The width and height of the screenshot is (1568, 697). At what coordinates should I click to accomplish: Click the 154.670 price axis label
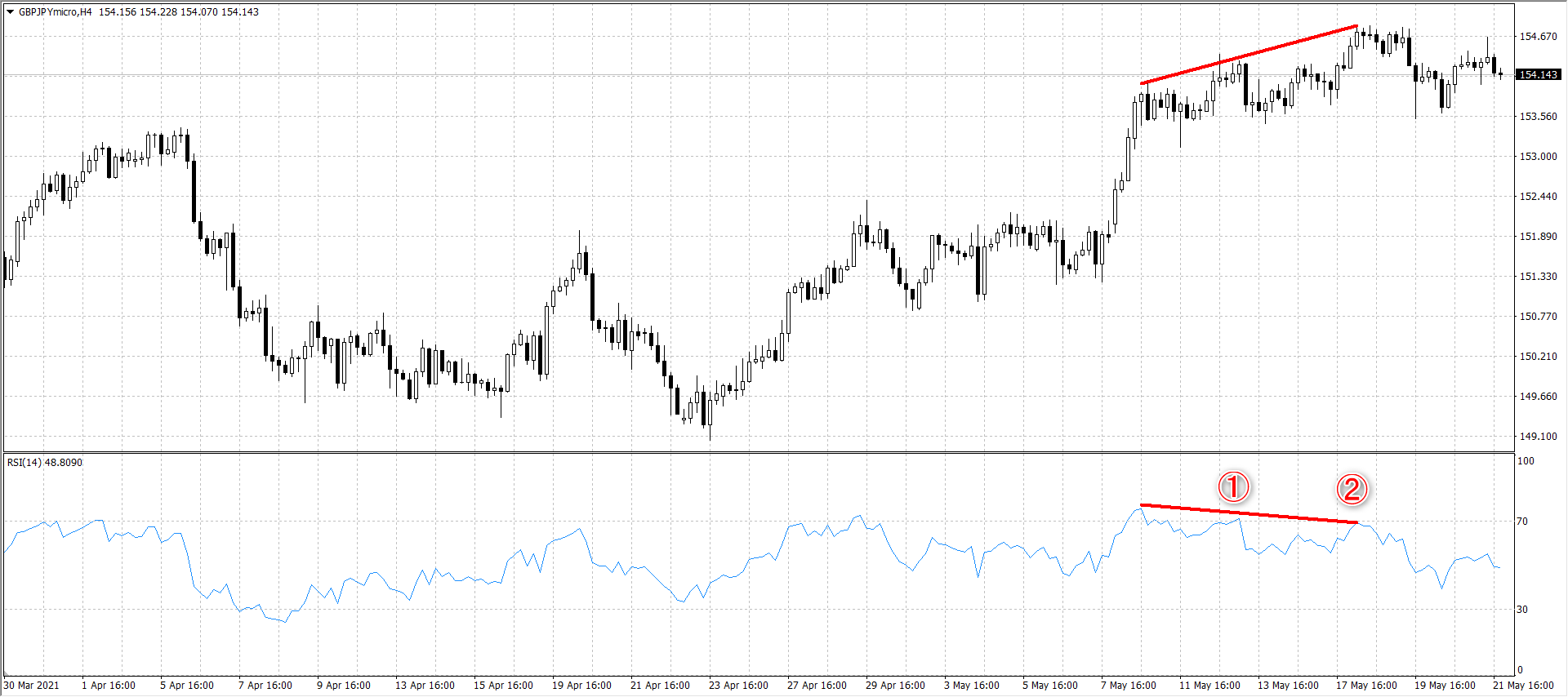coord(1538,37)
